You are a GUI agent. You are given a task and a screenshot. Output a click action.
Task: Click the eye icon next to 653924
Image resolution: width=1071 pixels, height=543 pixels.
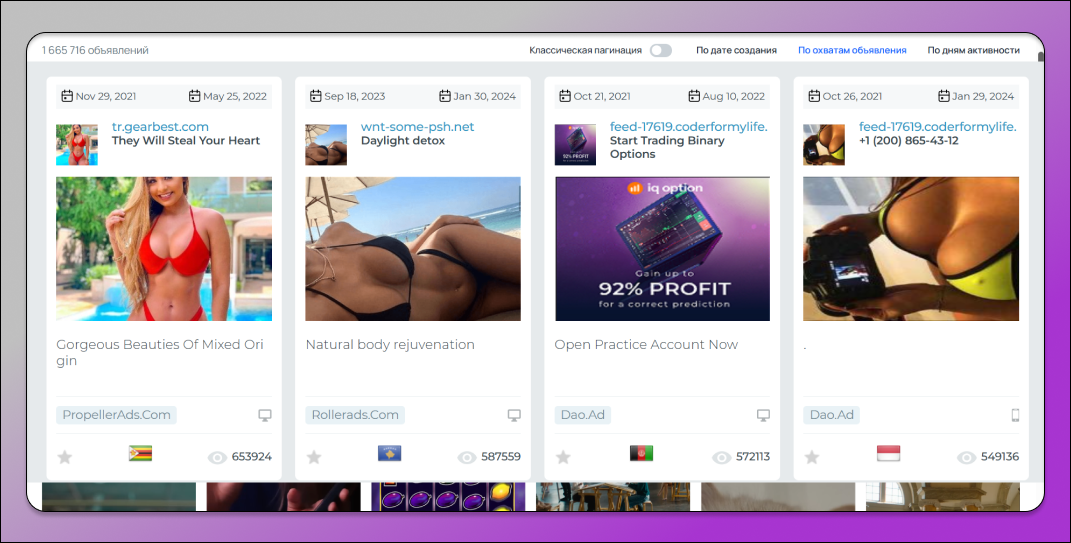[x=217, y=457]
